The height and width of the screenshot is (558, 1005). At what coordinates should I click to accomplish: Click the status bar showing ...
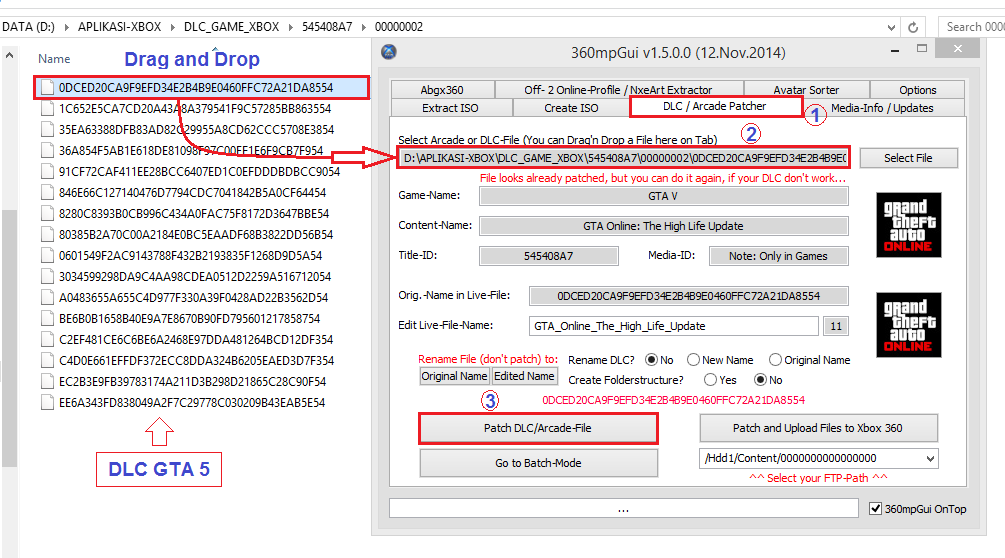coord(623,509)
